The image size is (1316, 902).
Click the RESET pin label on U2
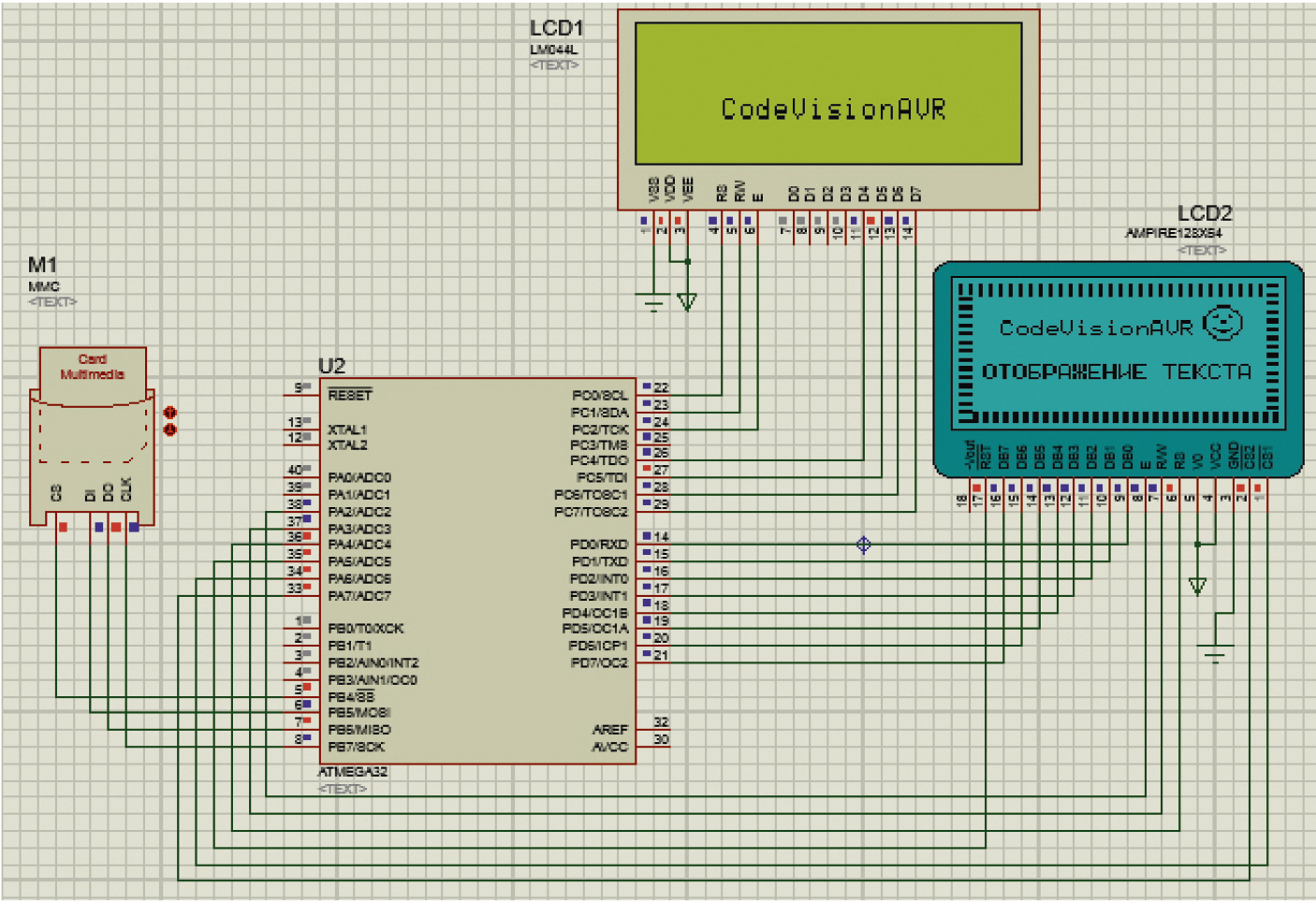pyautogui.click(x=349, y=395)
